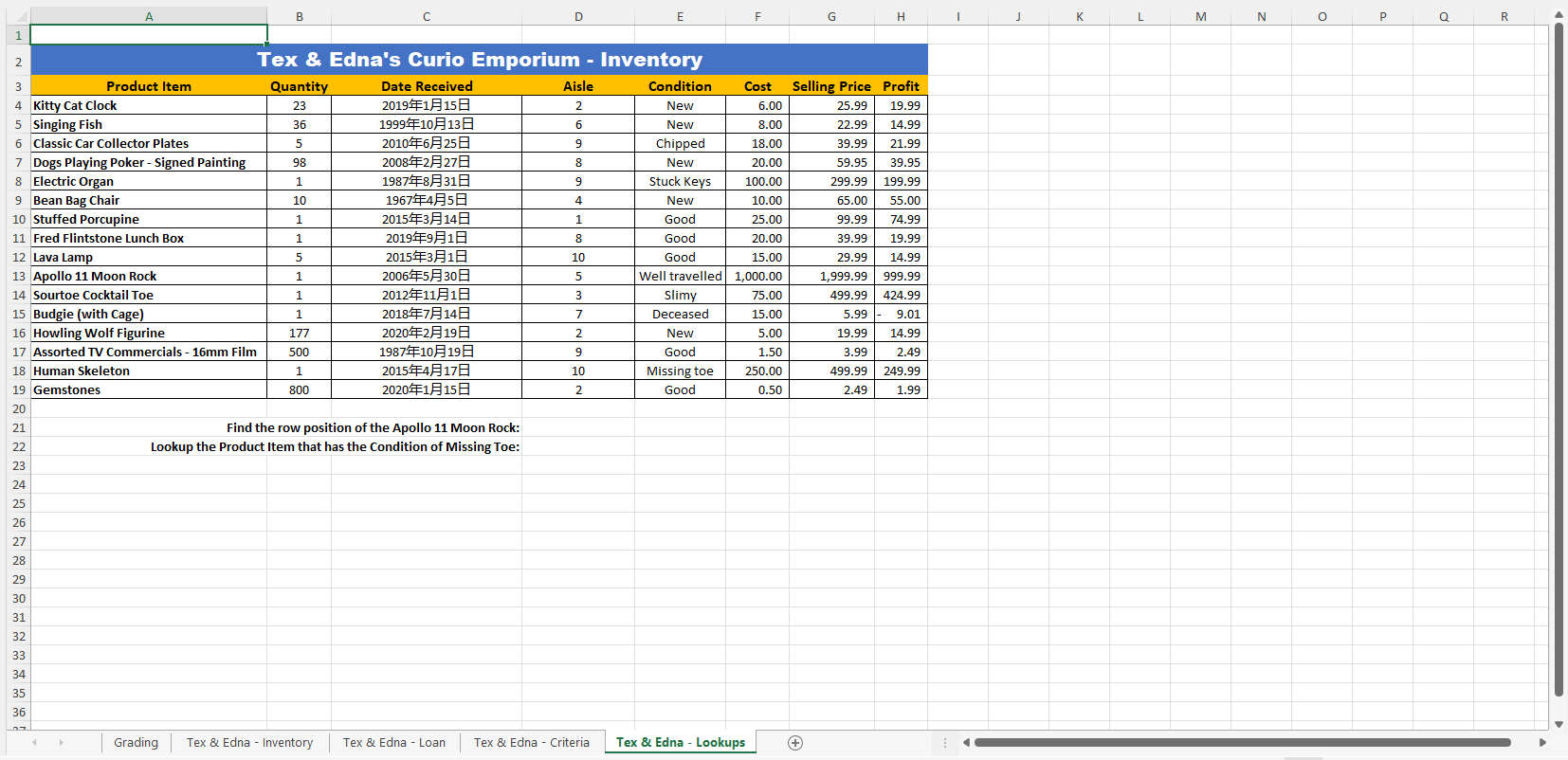Select Tex & Edna - Lookups tab
Image resolution: width=1568 pixels, height=760 pixels.
(x=680, y=743)
